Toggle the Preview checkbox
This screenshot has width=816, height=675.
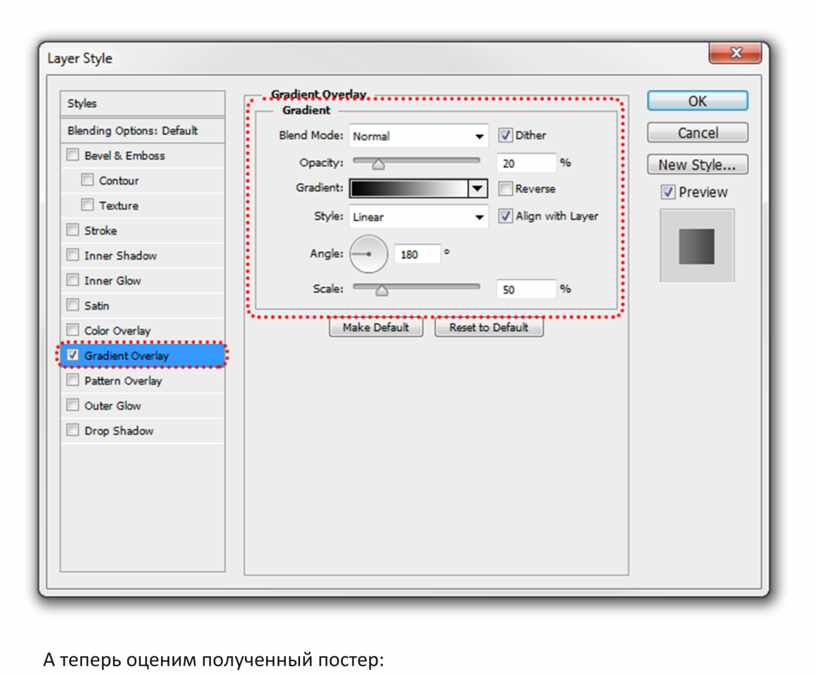(668, 192)
